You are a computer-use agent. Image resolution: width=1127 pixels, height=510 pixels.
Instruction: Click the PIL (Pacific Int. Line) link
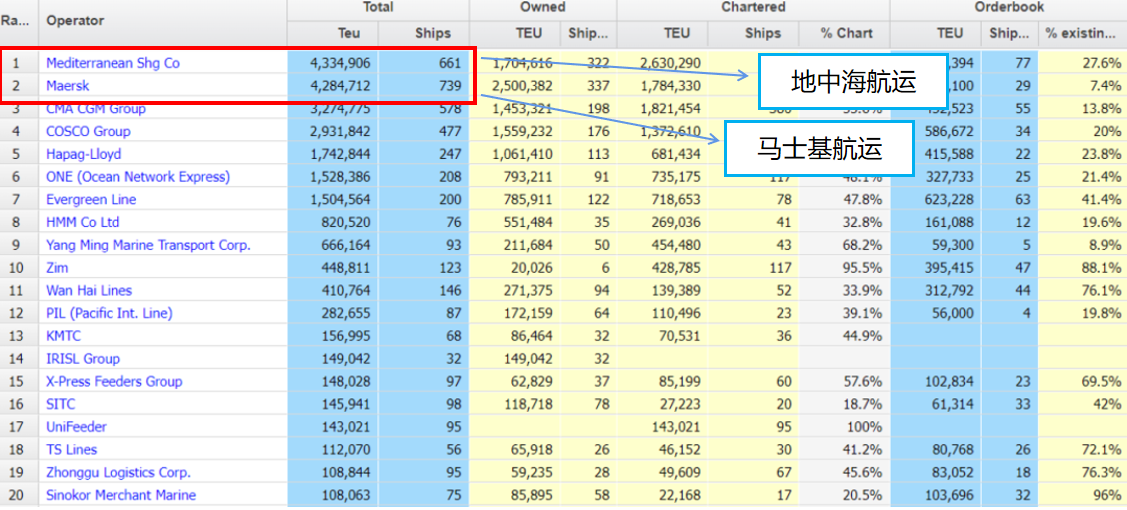[x=109, y=313]
